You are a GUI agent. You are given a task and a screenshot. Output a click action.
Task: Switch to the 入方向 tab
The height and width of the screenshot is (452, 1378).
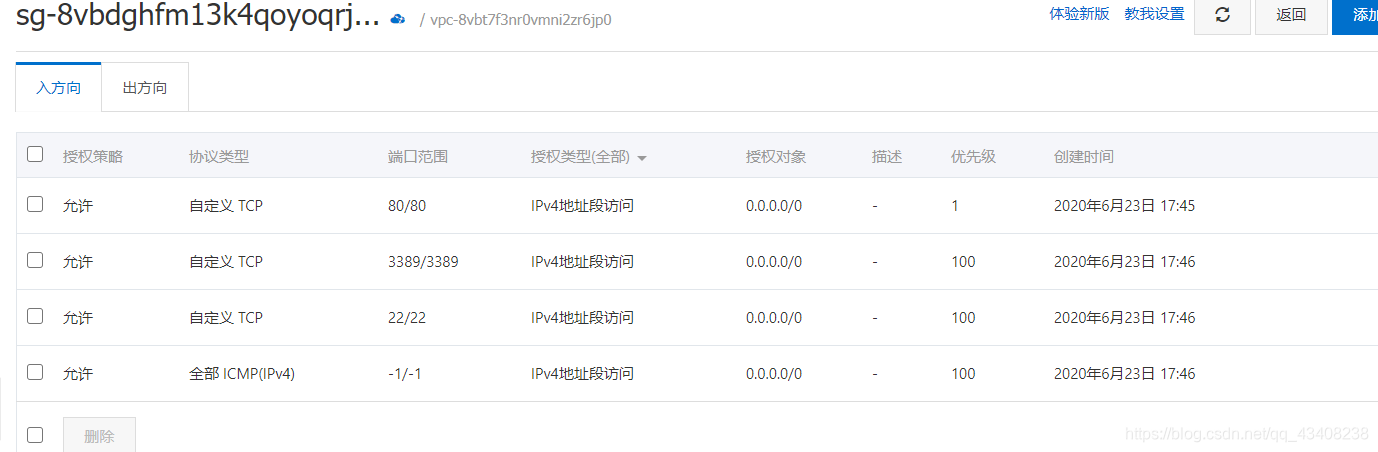[x=59, y=88]
